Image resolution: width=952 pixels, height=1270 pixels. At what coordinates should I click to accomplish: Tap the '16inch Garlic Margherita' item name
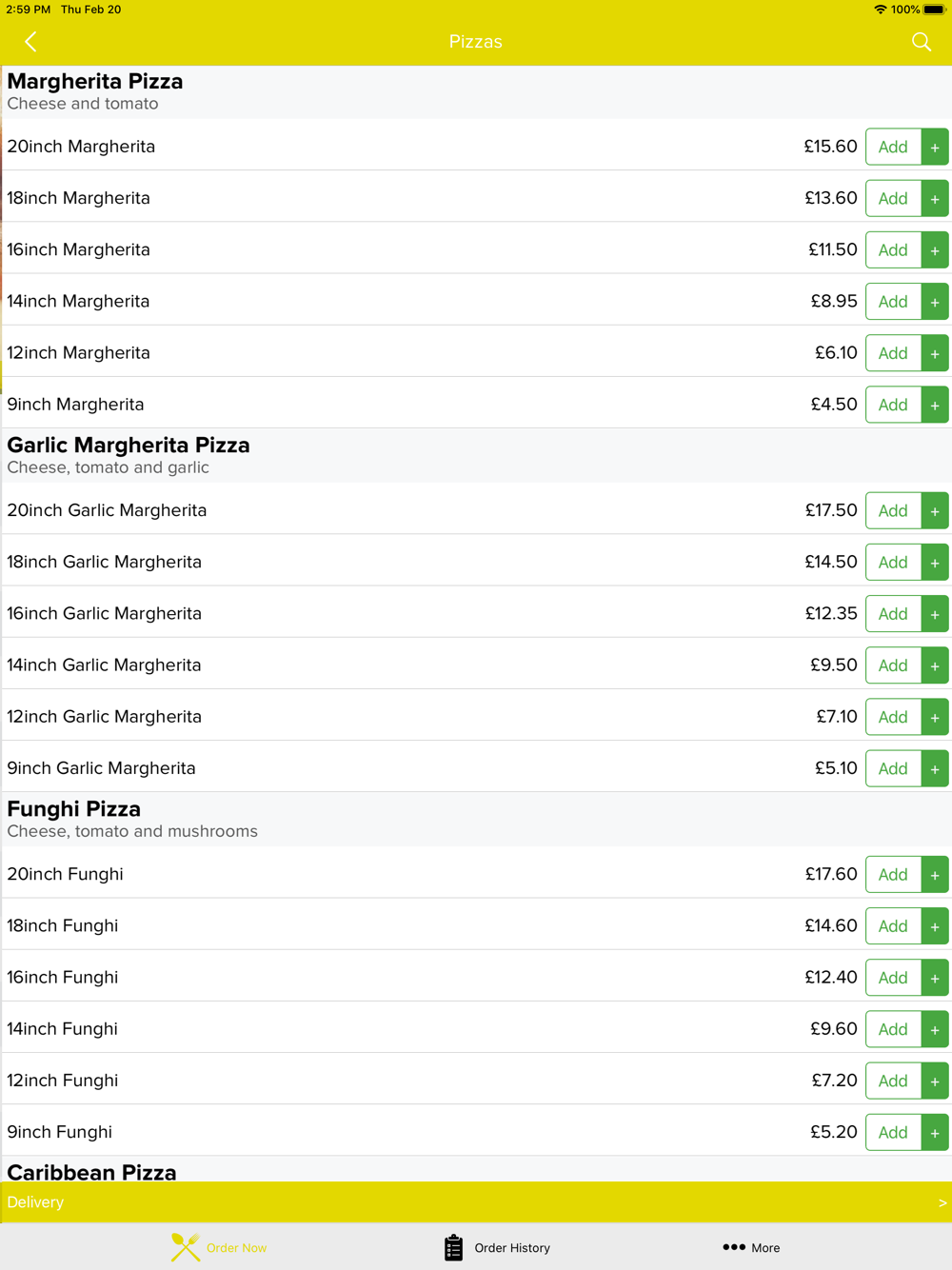tap(105, 613)
